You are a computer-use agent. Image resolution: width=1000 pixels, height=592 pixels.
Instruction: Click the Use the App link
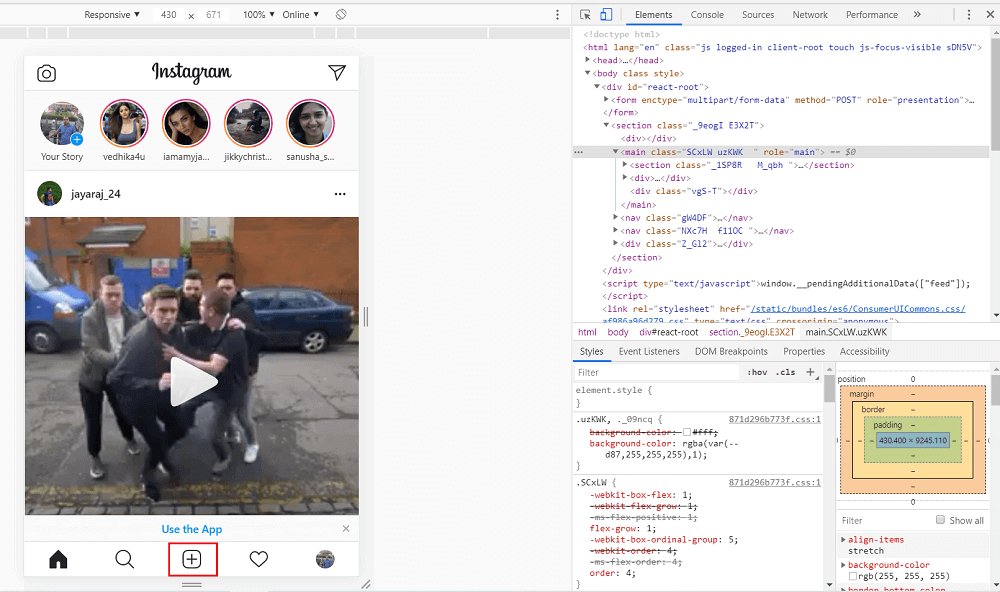(192, 529)
